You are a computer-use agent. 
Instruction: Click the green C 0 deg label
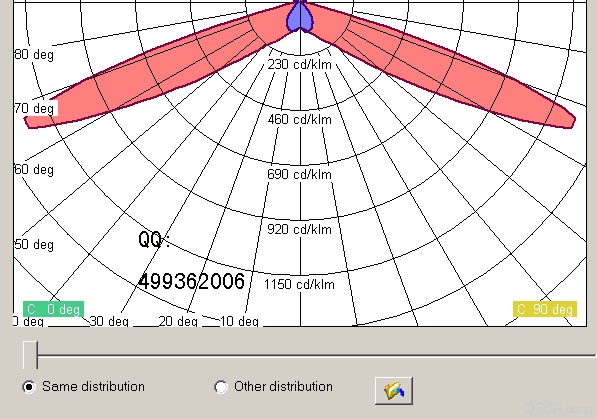click(53, 309)
